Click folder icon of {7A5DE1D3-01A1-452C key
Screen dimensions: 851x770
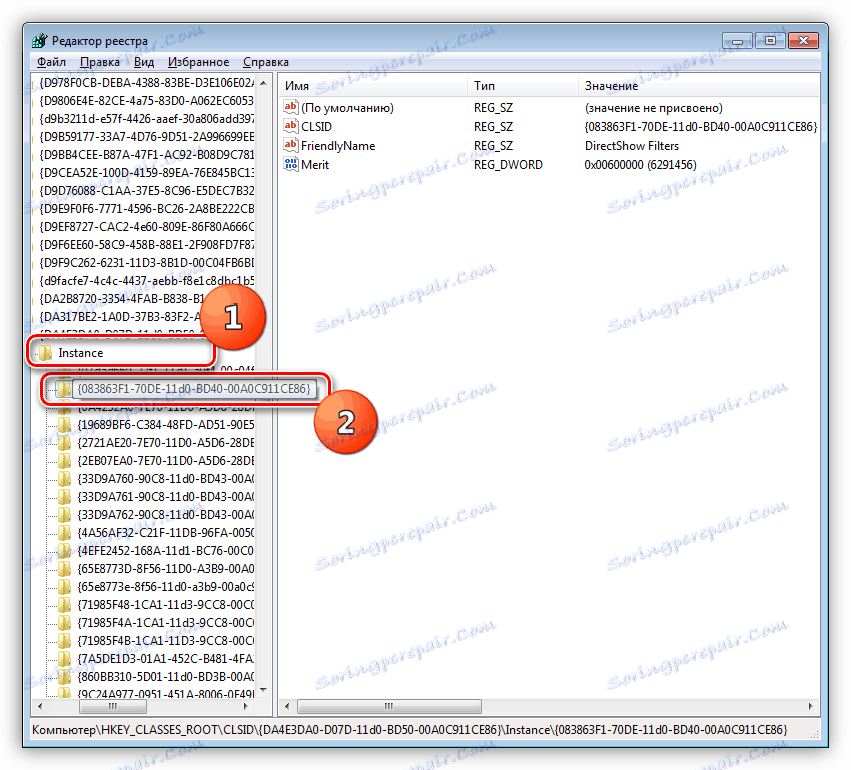coord(64,659)
